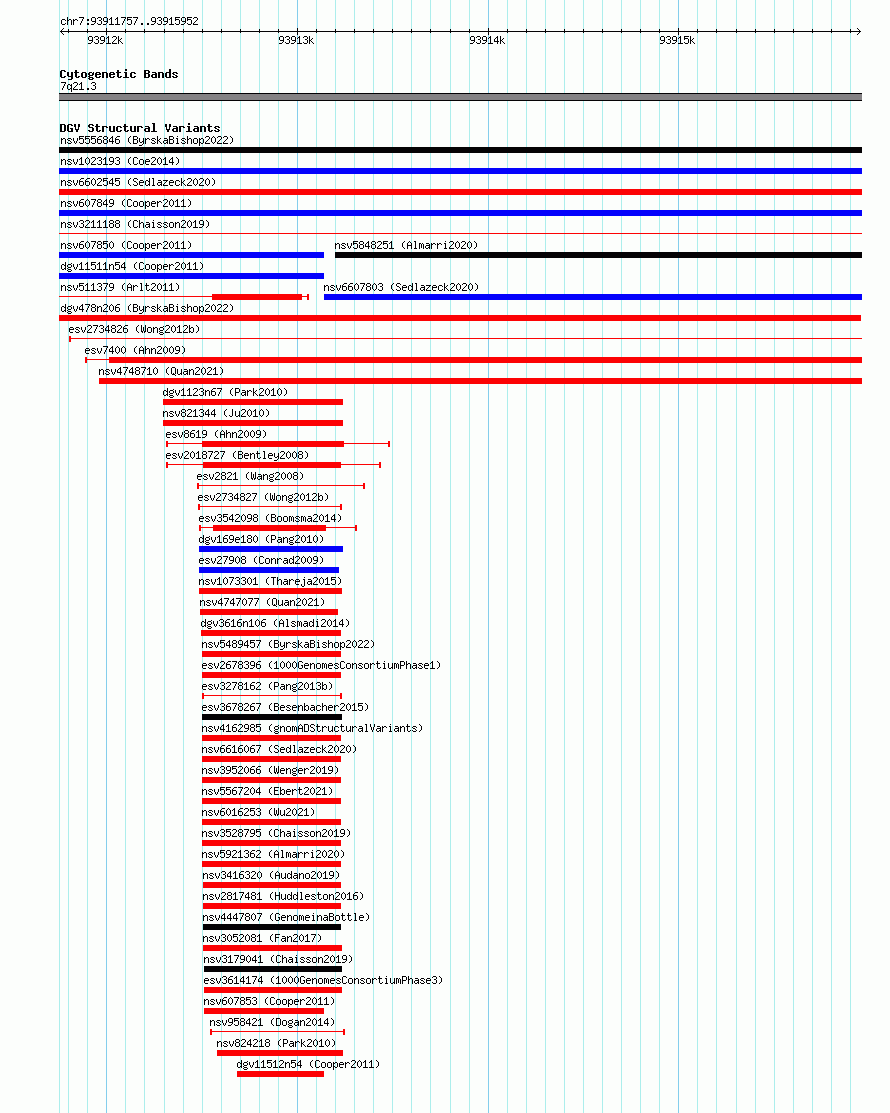Open nsv4162985 (gnomADStructuralVariants) variant
The image size is (890, 1113).
pyautogui.click(x=271, y=738)
